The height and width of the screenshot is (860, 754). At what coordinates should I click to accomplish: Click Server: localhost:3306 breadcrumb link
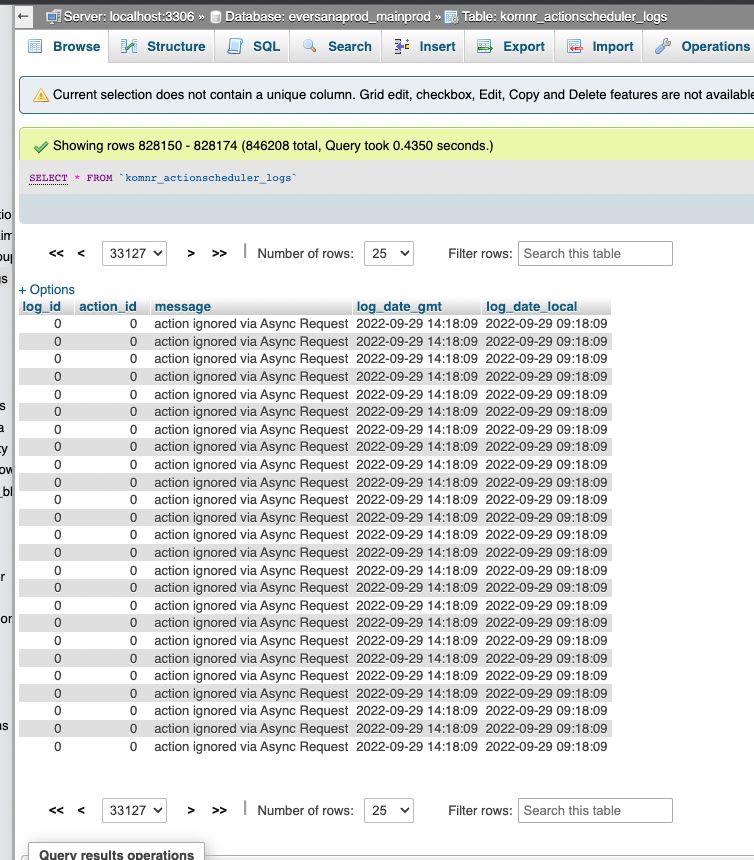(129, 17)
